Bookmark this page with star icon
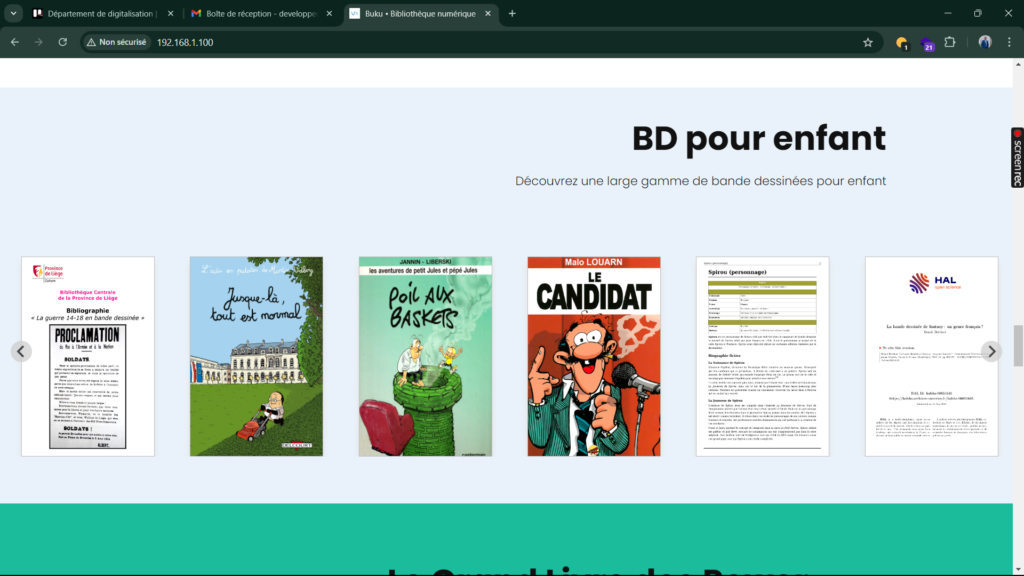The height and width of the screenshot is (576, 1024). coord(867,42)
